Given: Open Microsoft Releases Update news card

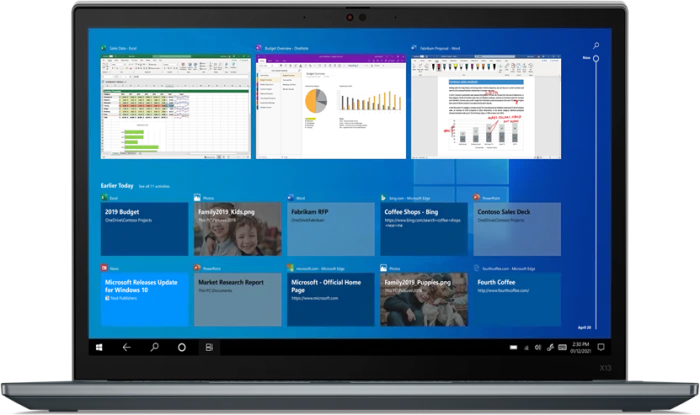Looking at the screenshot, I should [x=144, y=299].
